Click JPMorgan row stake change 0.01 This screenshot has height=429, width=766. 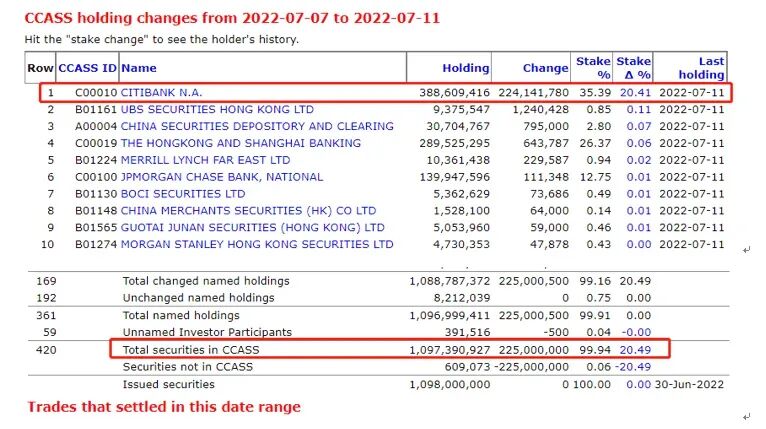(x=638, y=177)
